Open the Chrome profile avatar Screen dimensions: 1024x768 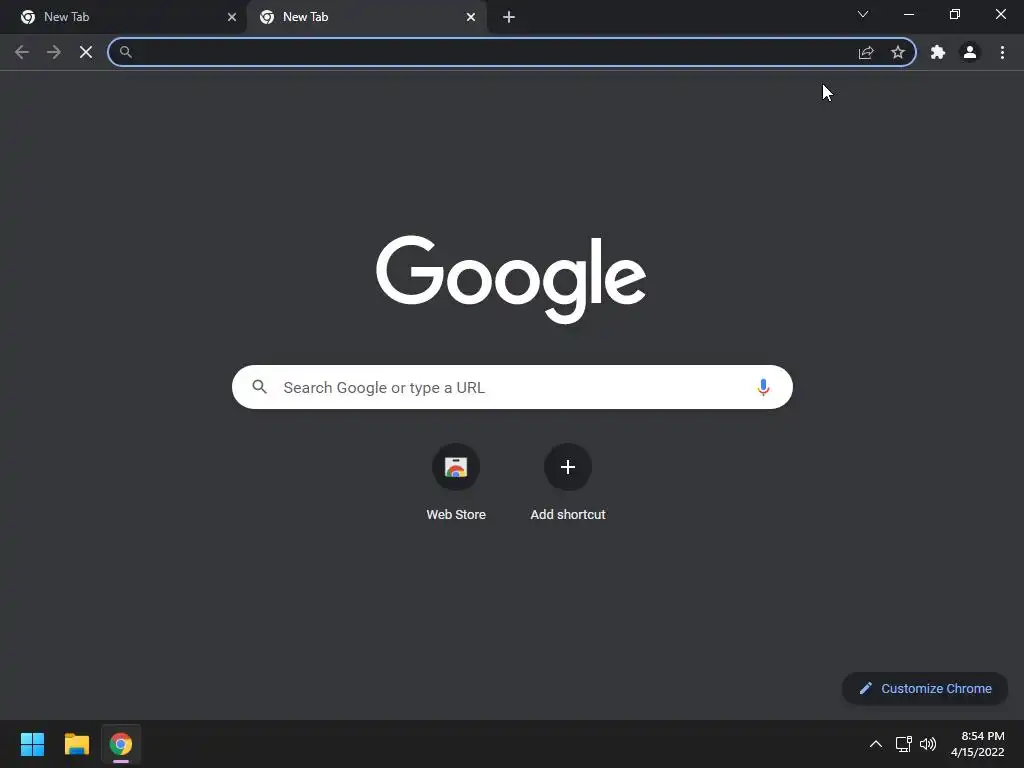970,52
